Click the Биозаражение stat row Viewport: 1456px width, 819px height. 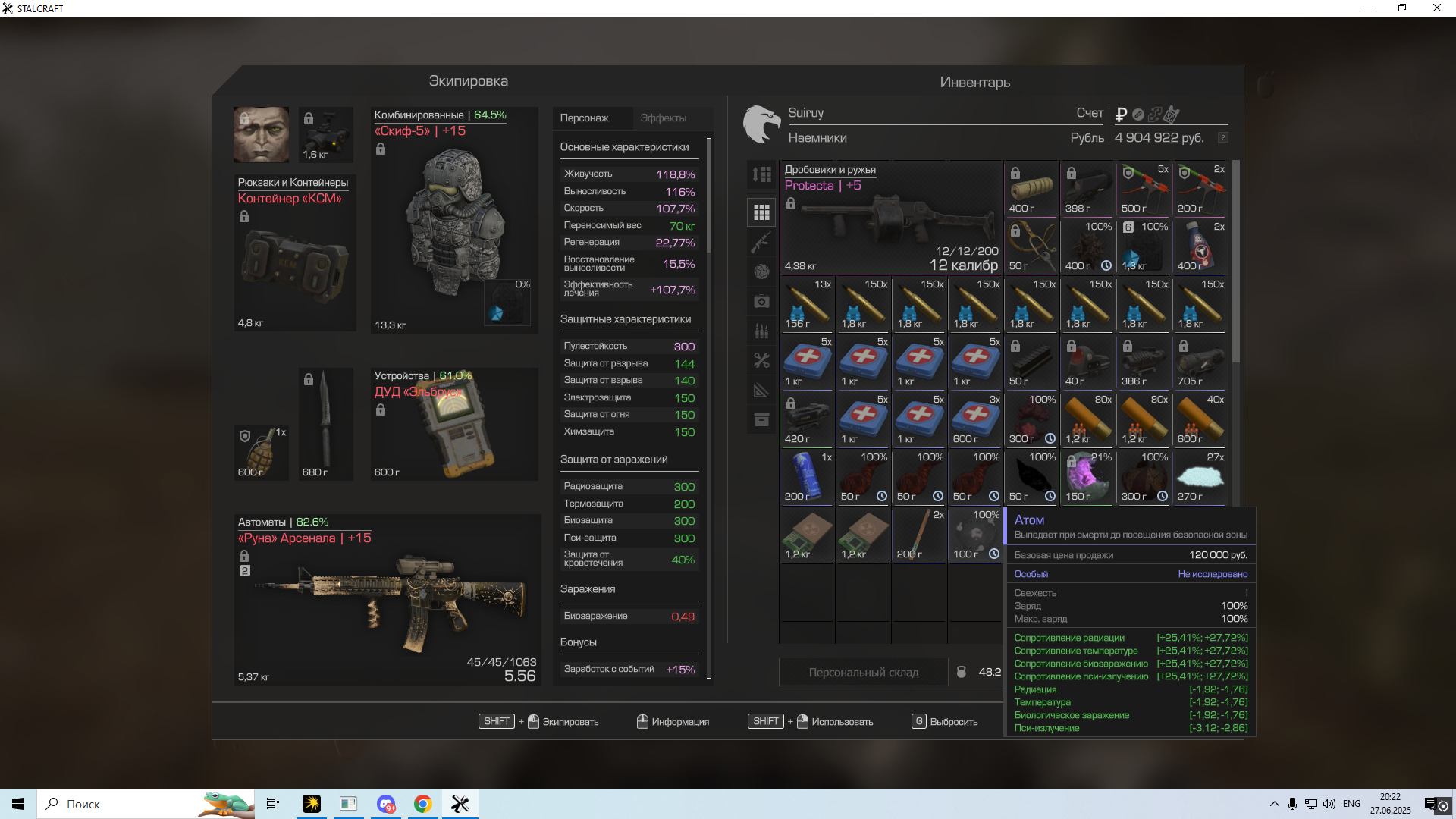[x=629, y=617]
